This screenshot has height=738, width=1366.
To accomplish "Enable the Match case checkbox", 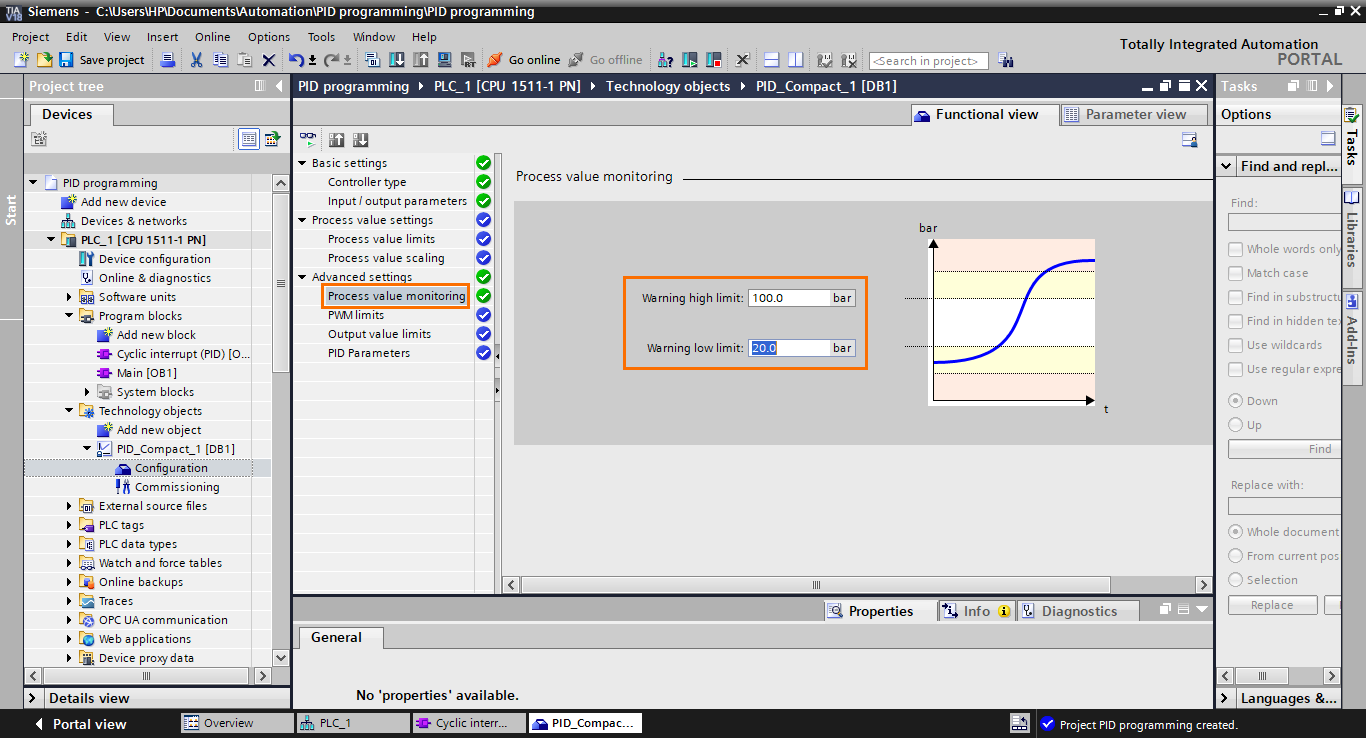I will click(1234, 273).
